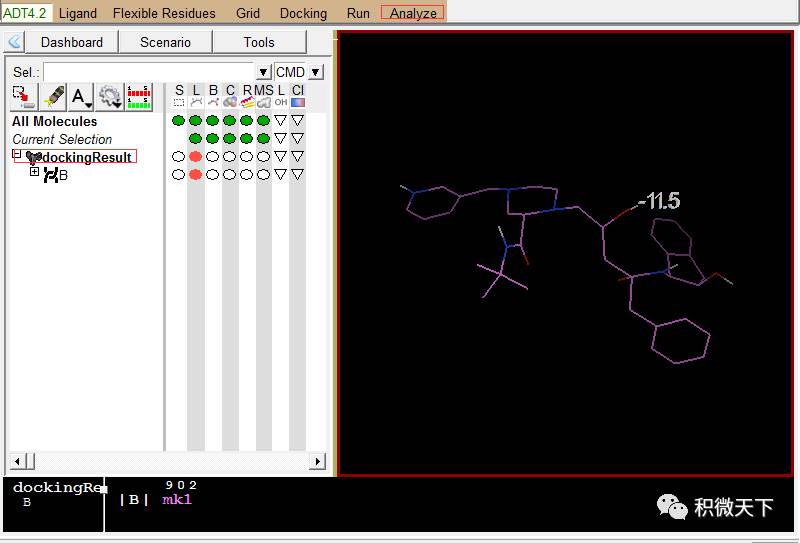Toggle lines display for All Molecules

[x=195, y=120]
